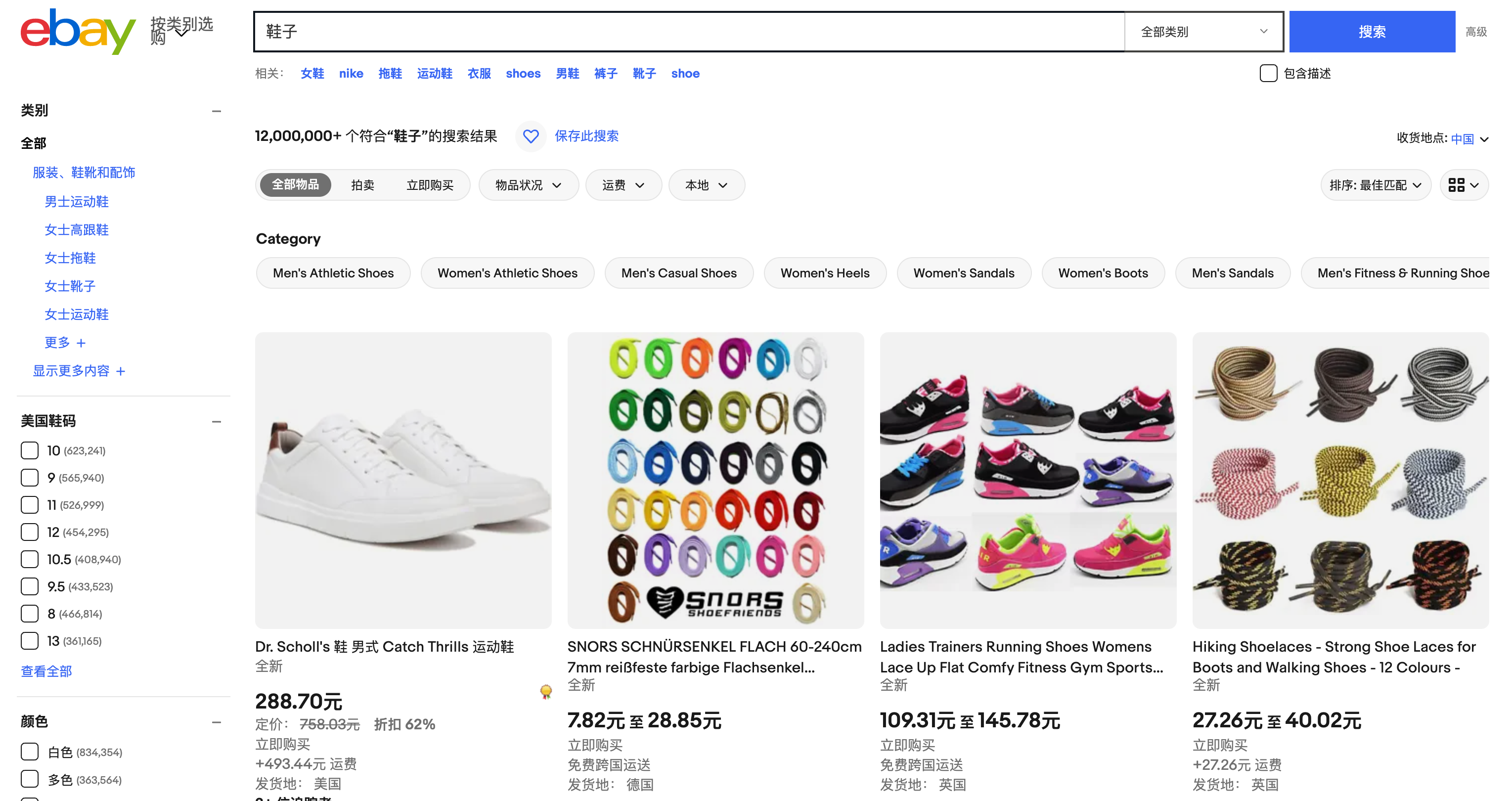Open the 按类别选购 category menu
This screenshot has width=1512, height=801.
[x=181, y=31]
